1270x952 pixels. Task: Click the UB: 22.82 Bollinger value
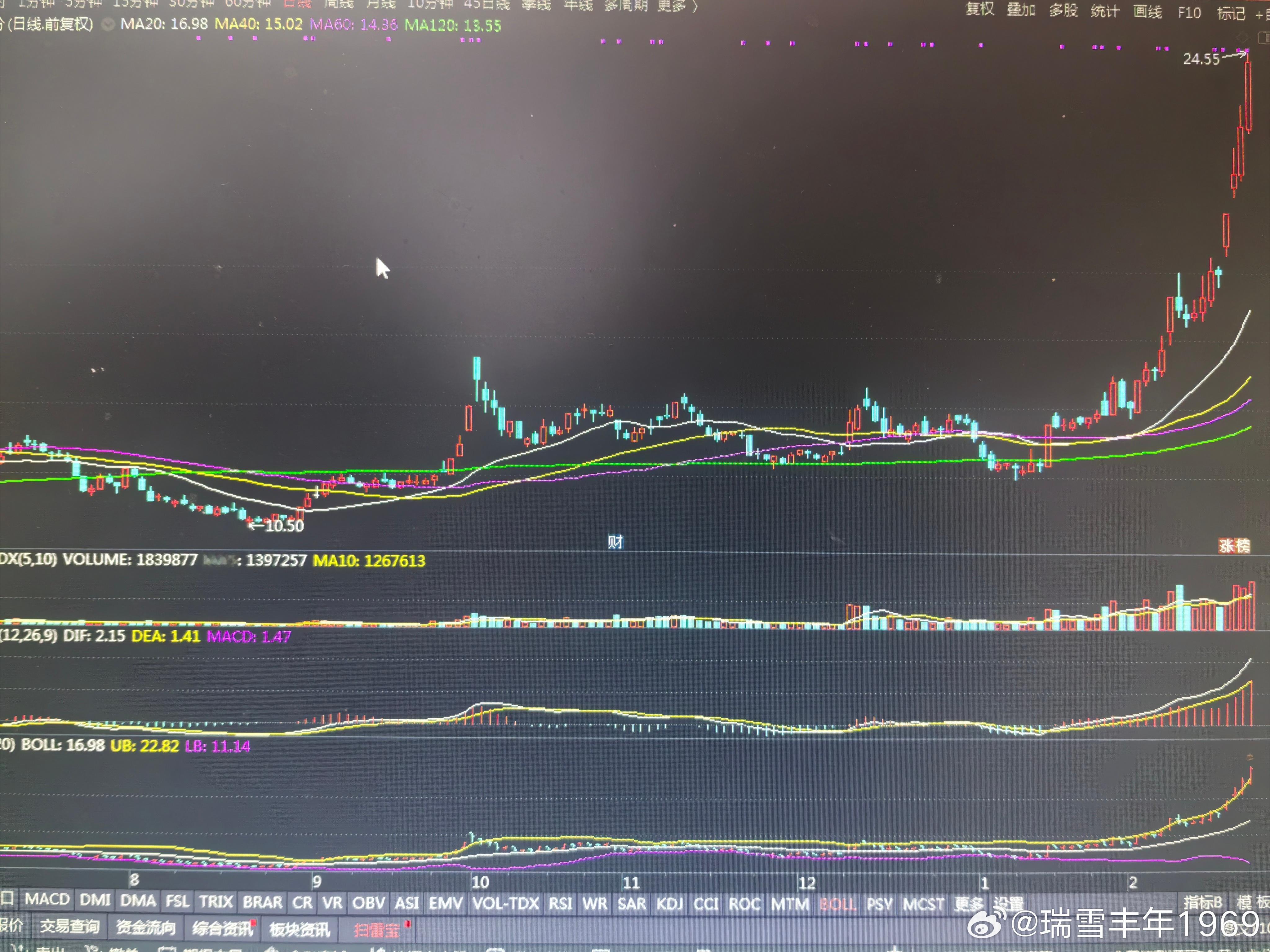pos(145,746)
